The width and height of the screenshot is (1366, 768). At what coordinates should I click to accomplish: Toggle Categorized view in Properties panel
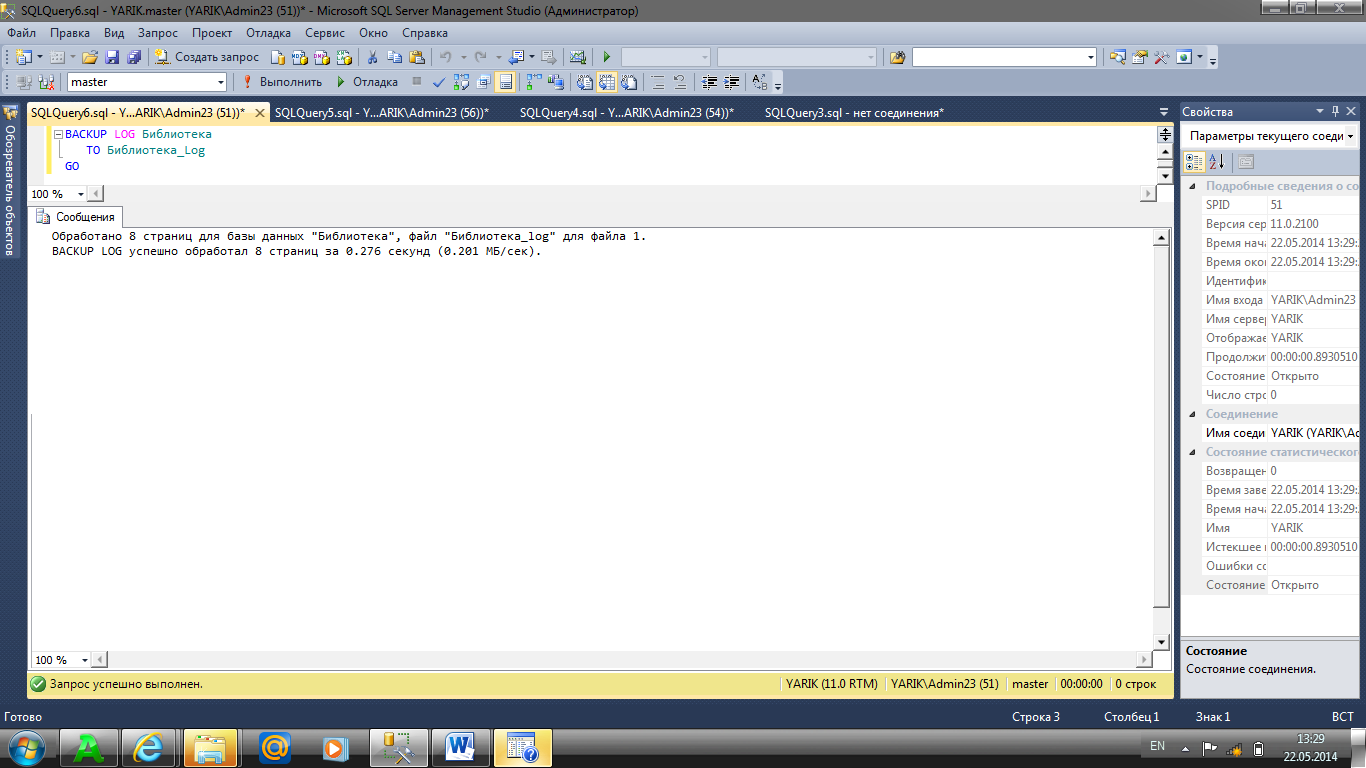point(1194,162)
